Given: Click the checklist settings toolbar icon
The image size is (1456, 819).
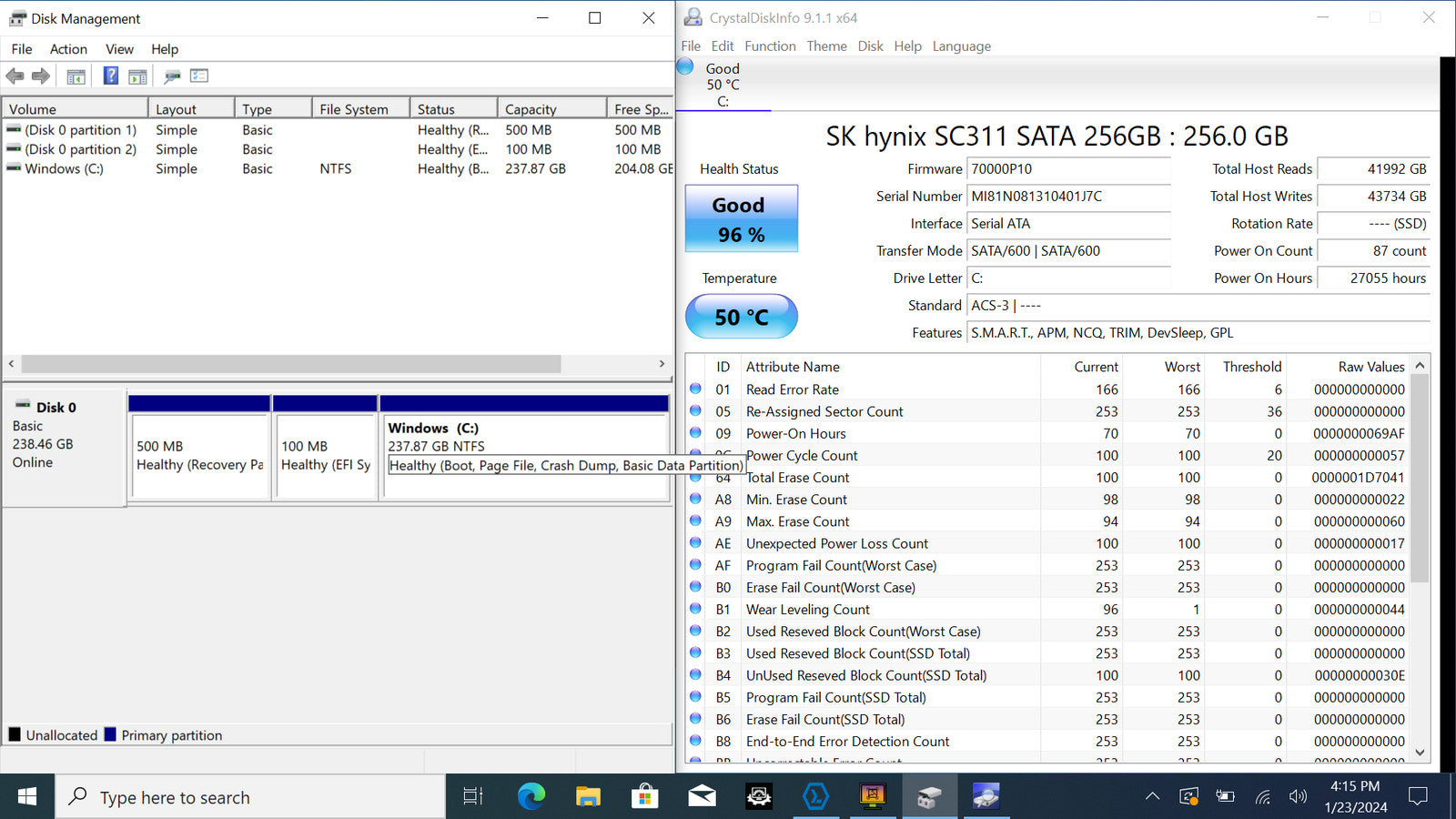Looking at the screenshot, I should click(199, 76).
